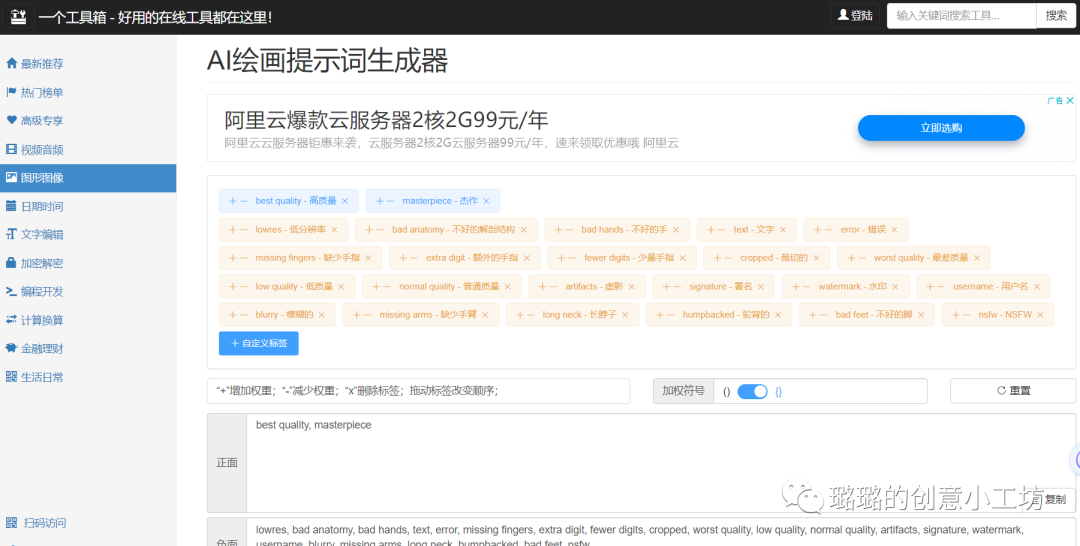Delete the 'nsfw - NSFW' tag

1040,315
